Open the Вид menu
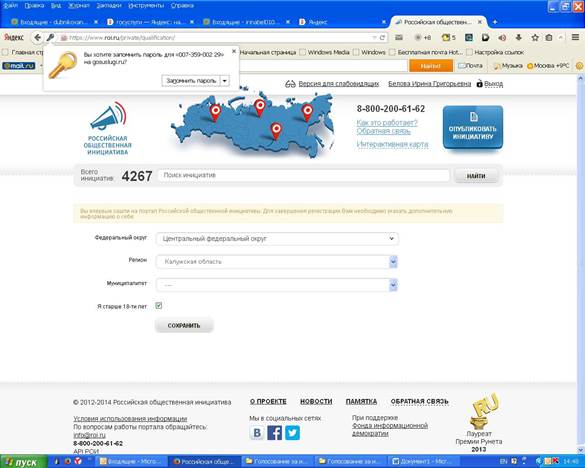The image size is (585, 468). (x=56, y=6)
